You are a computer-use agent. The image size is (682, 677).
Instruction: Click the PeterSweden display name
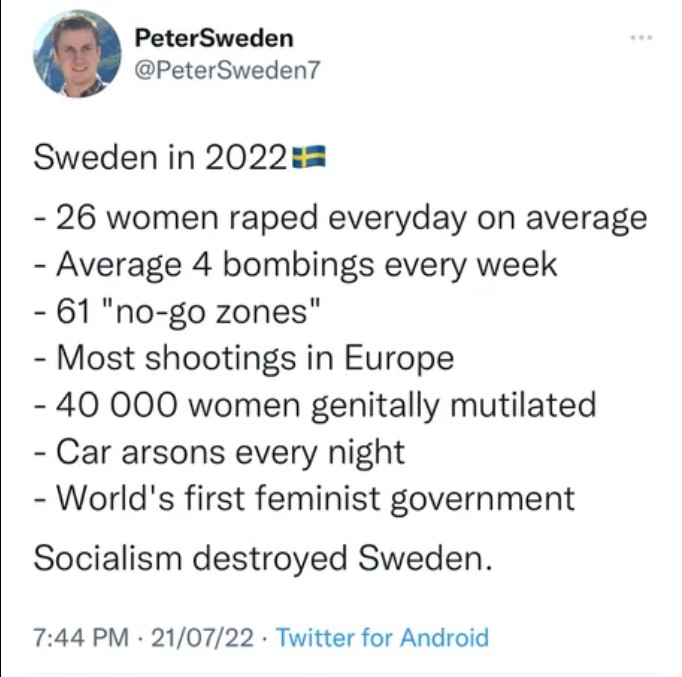[214, 38]
